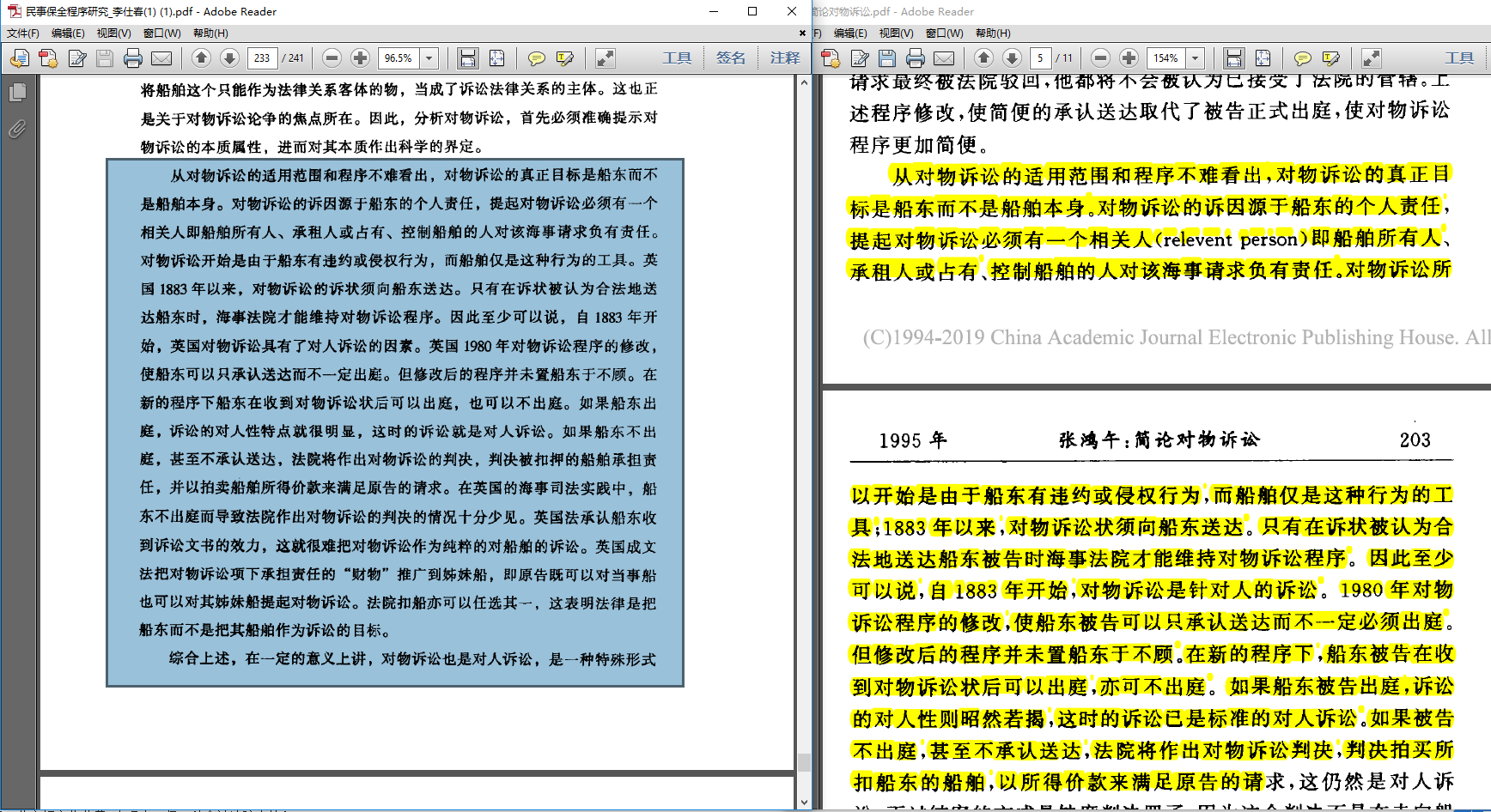The width and height of the screenshot is (1491, 812).
Task: Click the left document's vertical scrollbar thumb
Action: 804,762
